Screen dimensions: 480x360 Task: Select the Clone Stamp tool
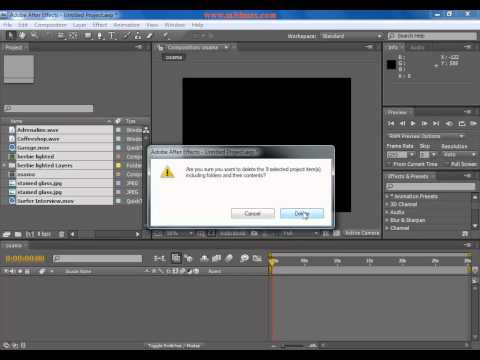click(138, 36)
